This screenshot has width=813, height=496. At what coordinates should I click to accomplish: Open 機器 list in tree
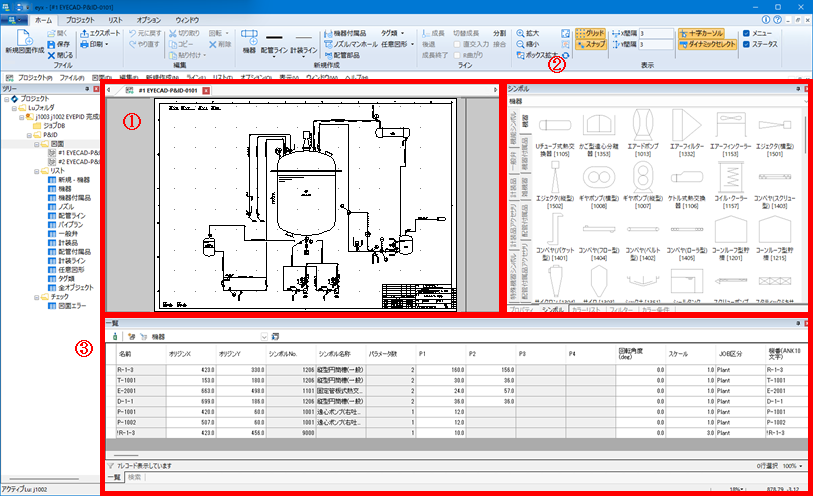click(64, 189)
